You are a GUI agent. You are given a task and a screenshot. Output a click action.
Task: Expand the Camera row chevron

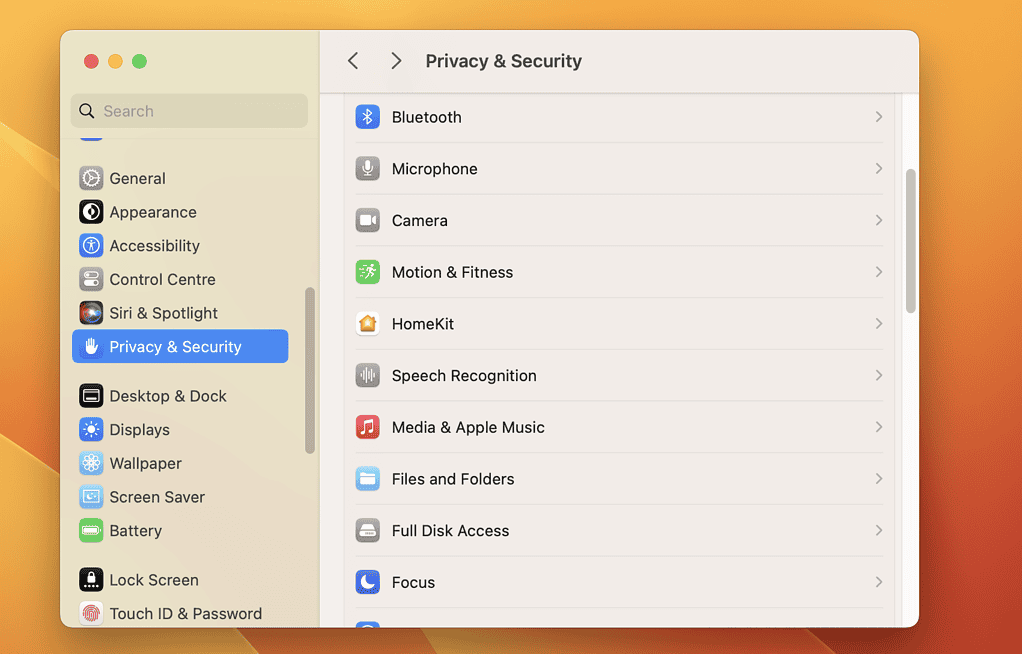[x=879, y=220]
